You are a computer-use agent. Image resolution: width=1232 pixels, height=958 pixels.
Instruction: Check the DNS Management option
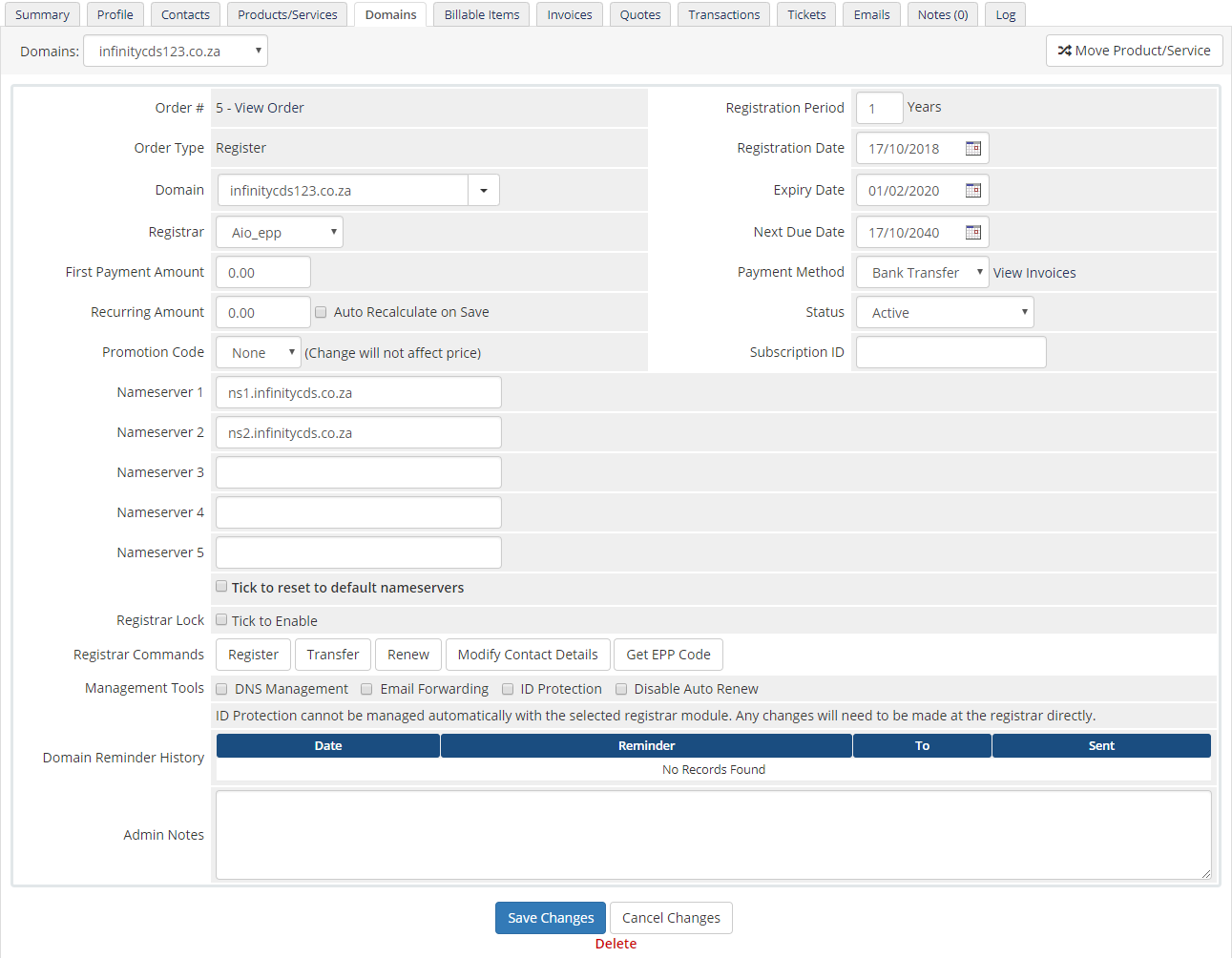(x=221, y=689)
